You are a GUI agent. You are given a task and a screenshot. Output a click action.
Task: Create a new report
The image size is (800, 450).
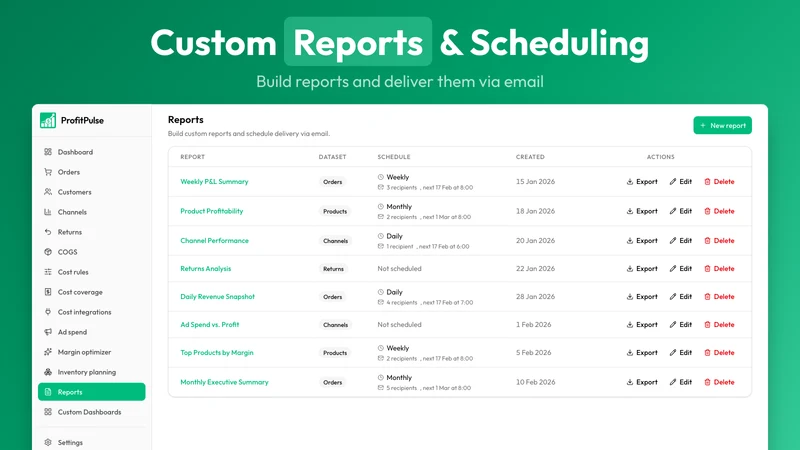[722, 126]
